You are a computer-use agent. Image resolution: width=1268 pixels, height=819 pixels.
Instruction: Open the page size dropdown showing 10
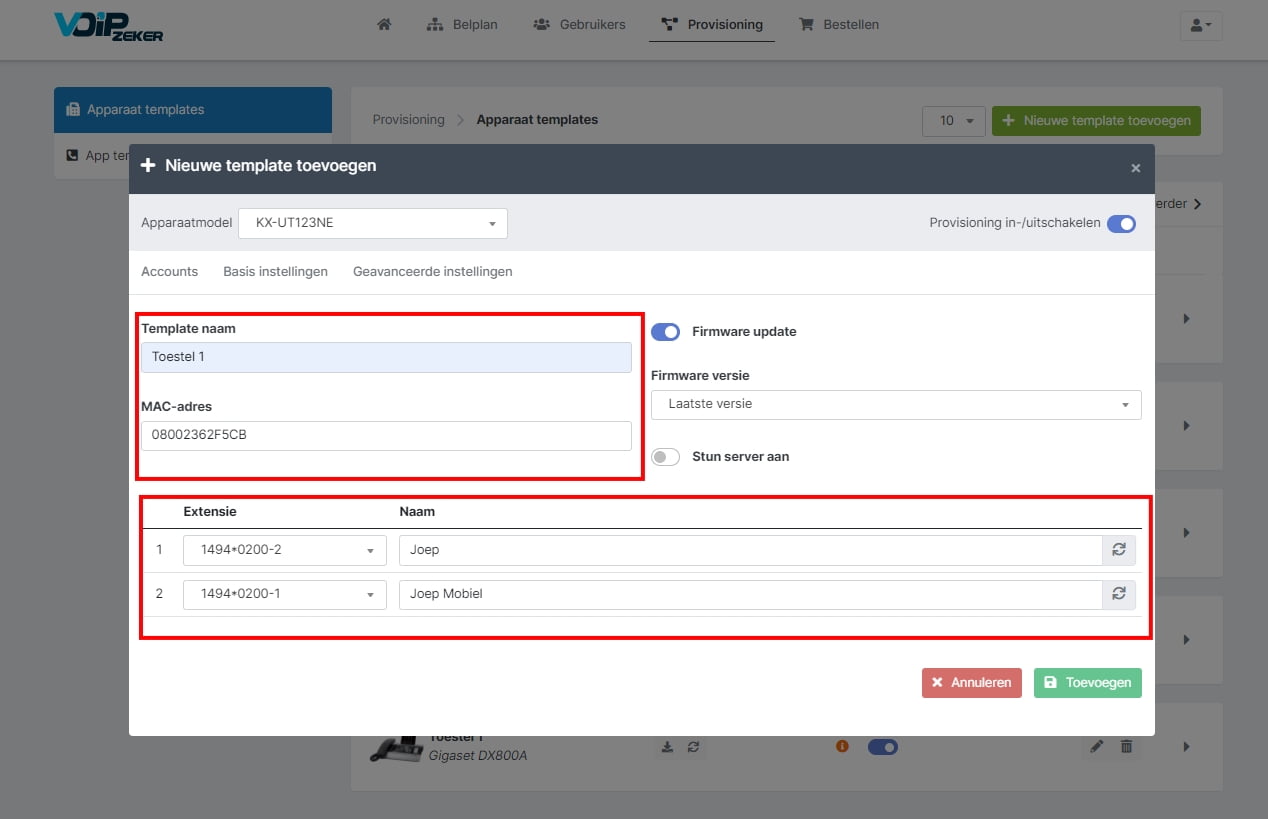coord(954,121)
